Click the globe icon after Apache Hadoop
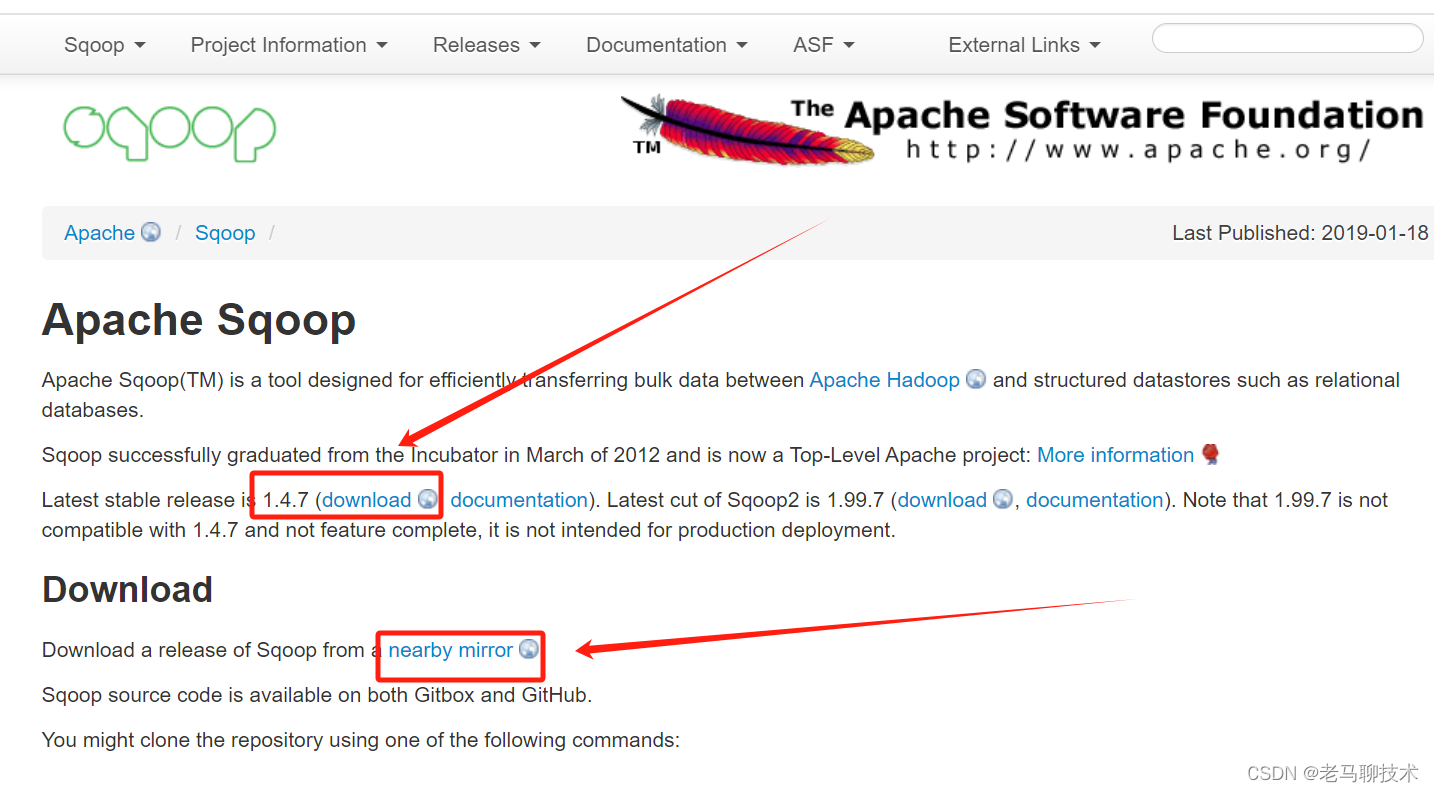Image resolution: width=1434 pixels, height=792 pixels. coord(976,379)
